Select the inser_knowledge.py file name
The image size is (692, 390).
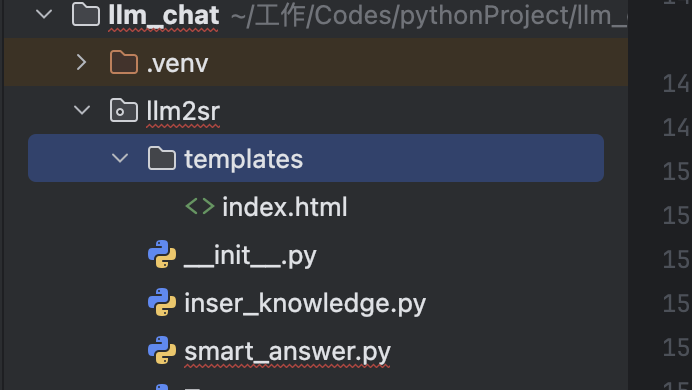[305, 304]
